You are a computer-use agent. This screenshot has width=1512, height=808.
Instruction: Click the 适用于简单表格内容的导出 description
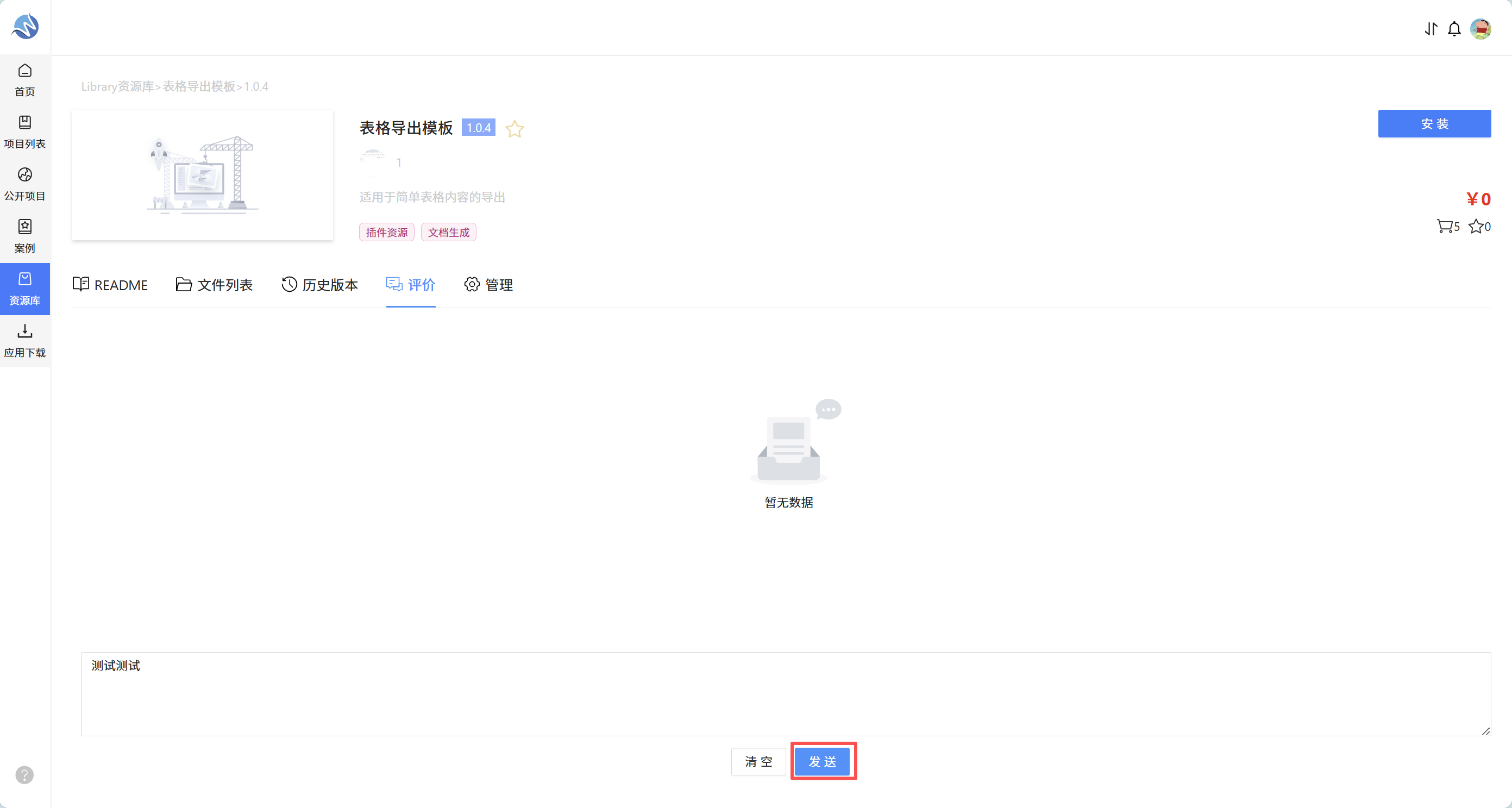coord(432,197)
